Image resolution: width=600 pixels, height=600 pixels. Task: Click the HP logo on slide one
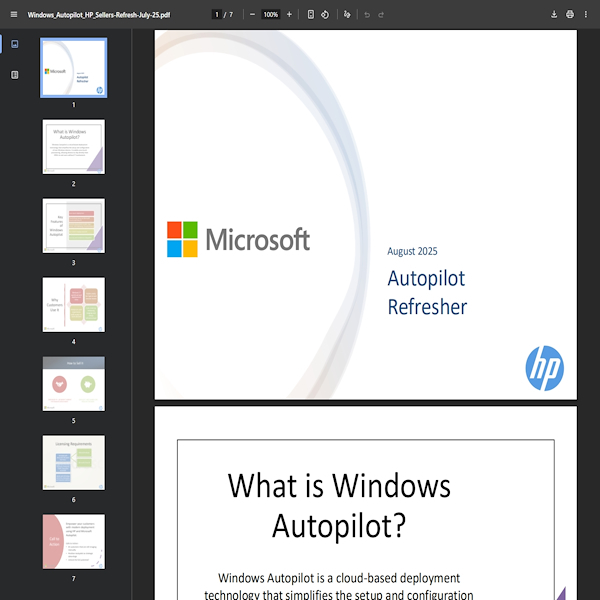point(545,368)
